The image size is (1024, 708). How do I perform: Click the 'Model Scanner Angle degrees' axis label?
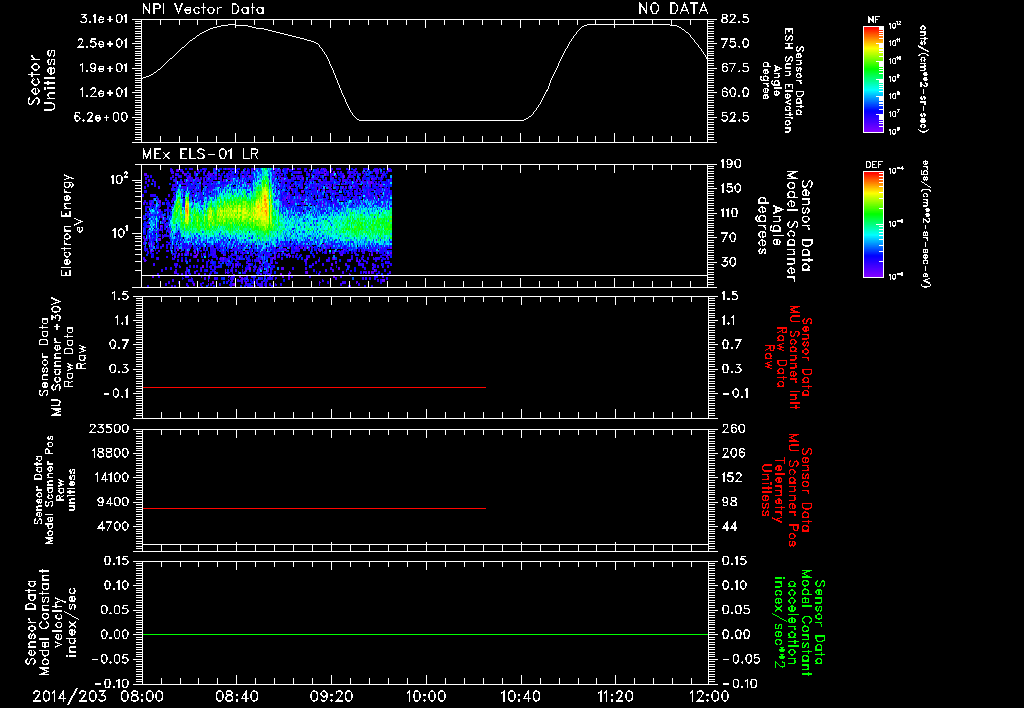tap(784, 226)
